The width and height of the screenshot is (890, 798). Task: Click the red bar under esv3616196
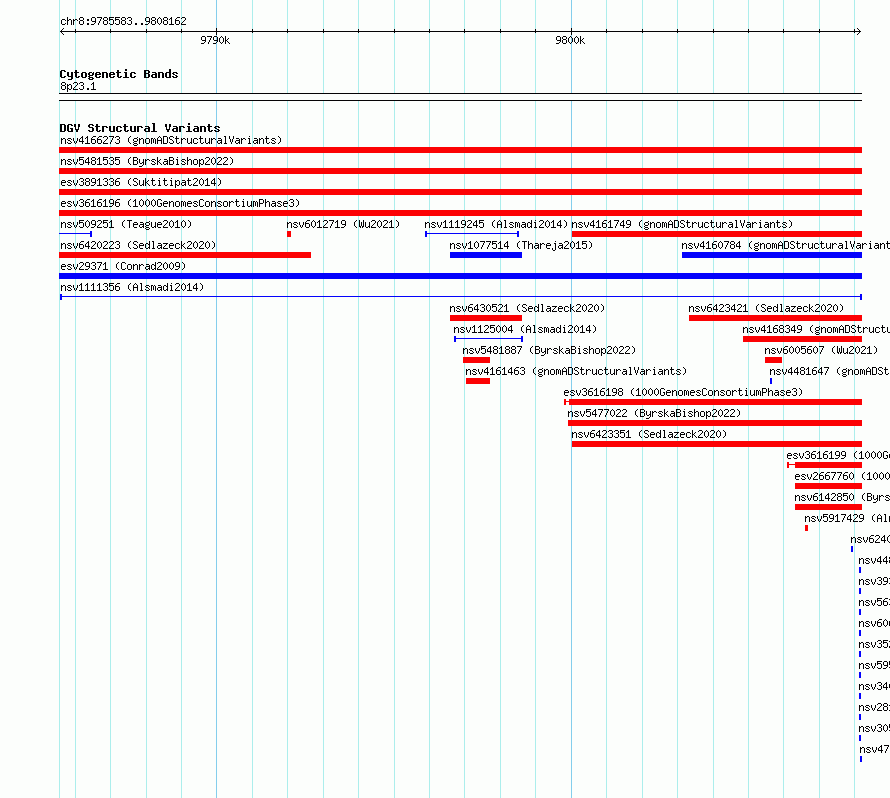pos(460,213)
